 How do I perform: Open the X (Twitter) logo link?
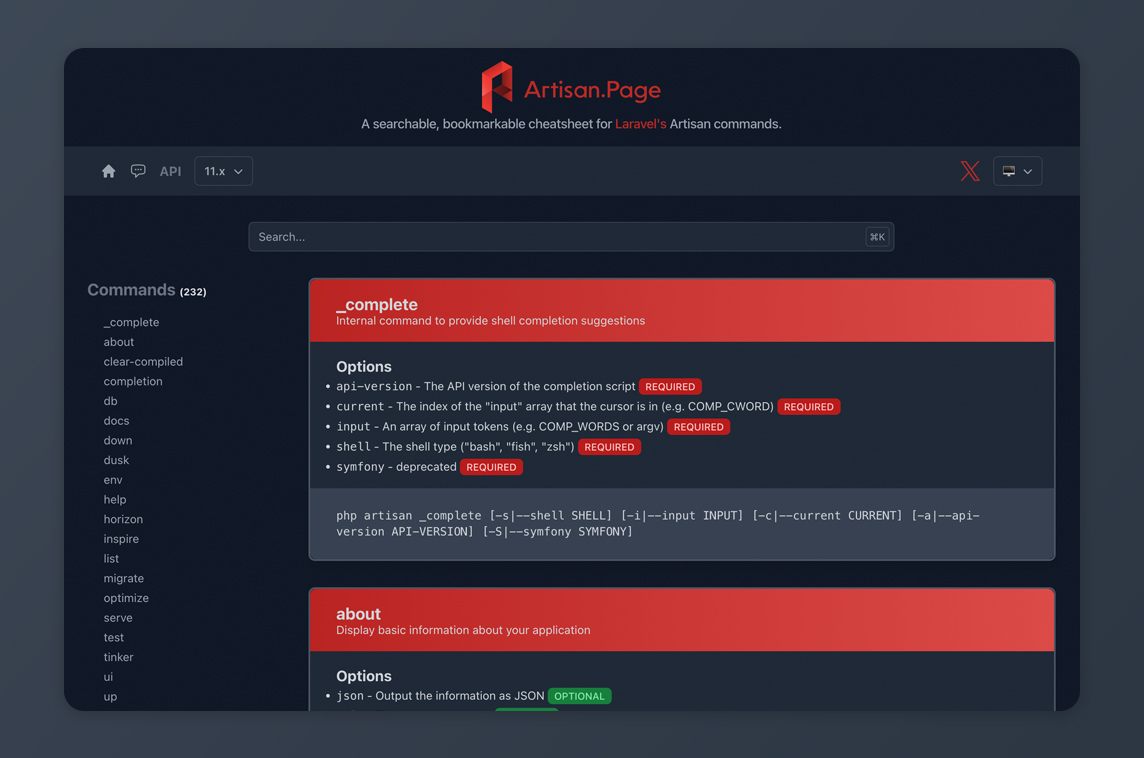tap(970, 171)
